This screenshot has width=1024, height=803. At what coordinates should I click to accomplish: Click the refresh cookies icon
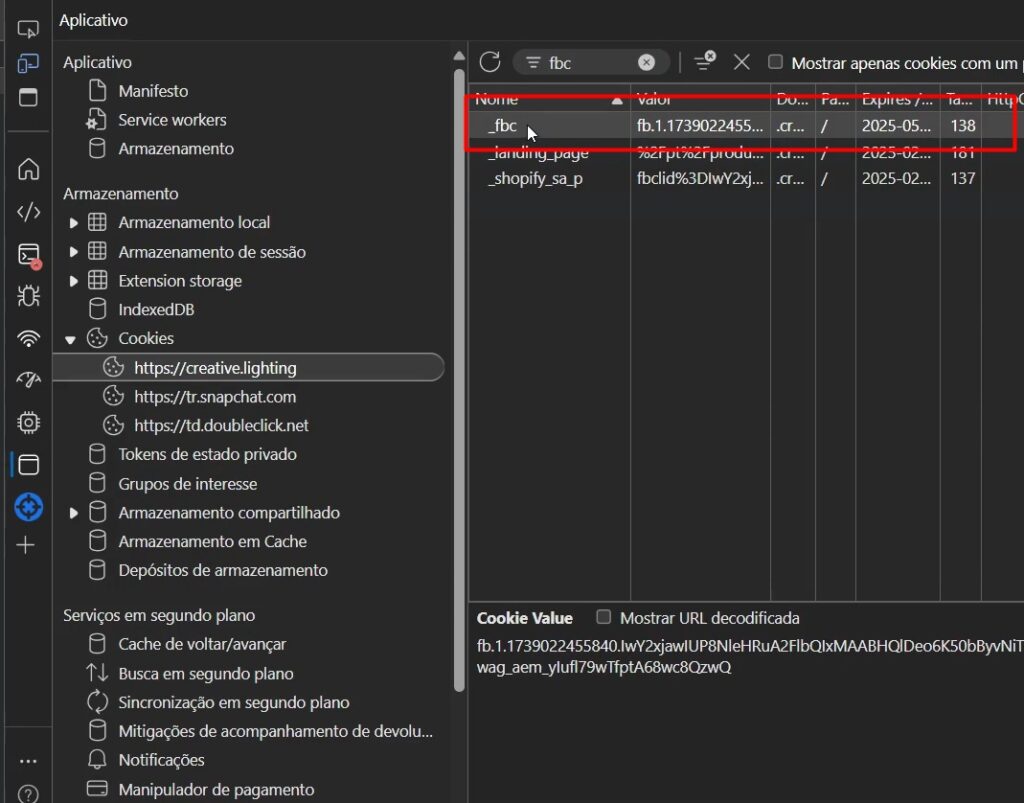(489, 62)
